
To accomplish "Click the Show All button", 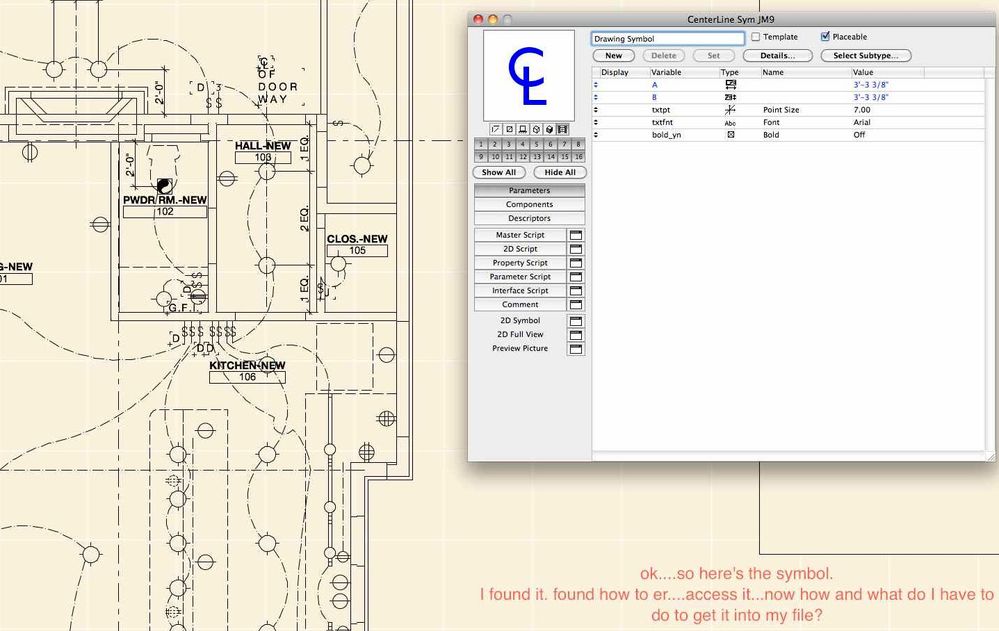I will point(498,172).
